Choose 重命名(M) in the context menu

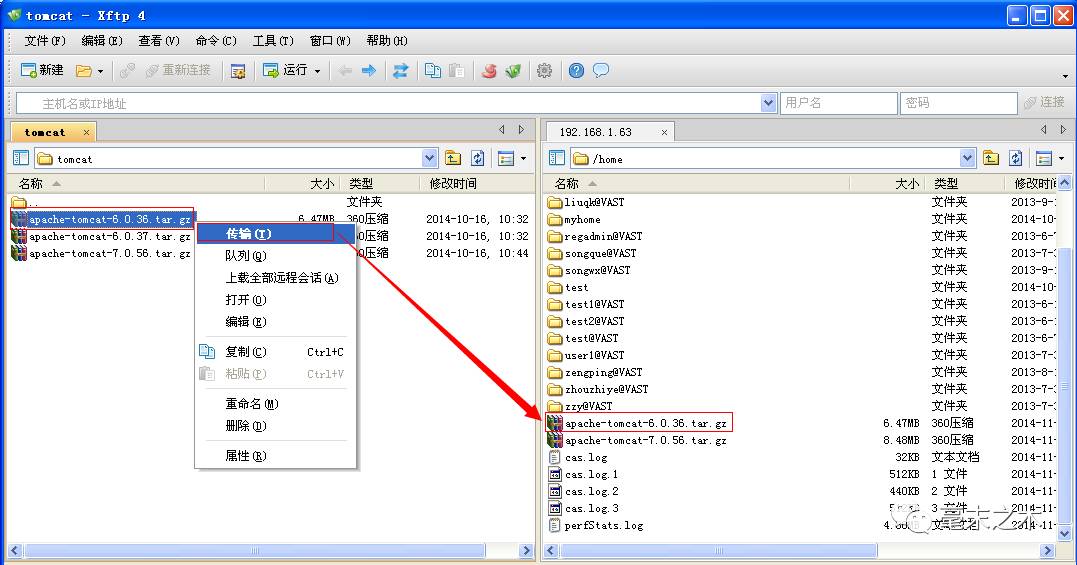click(275, 404)
